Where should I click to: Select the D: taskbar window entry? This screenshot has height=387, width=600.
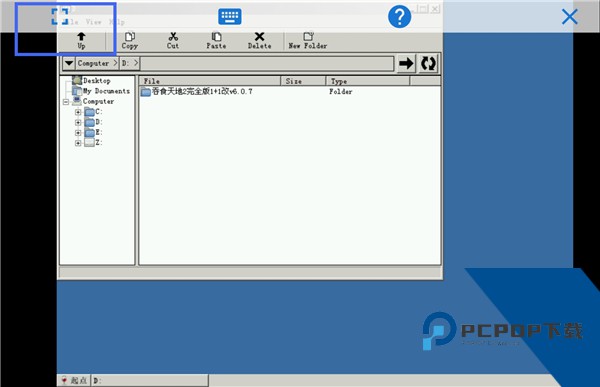coord(150,380)
